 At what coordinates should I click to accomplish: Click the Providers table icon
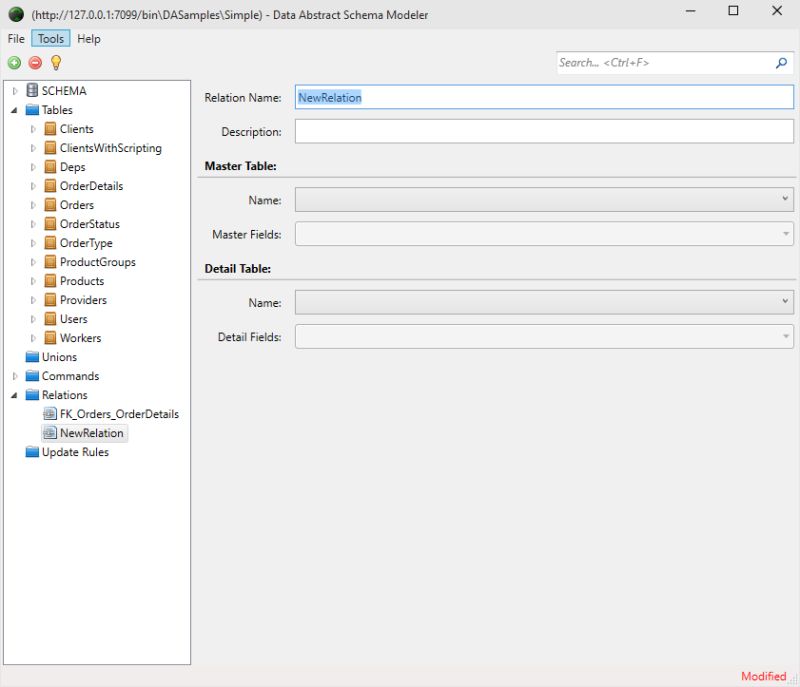tap(50, 300)
